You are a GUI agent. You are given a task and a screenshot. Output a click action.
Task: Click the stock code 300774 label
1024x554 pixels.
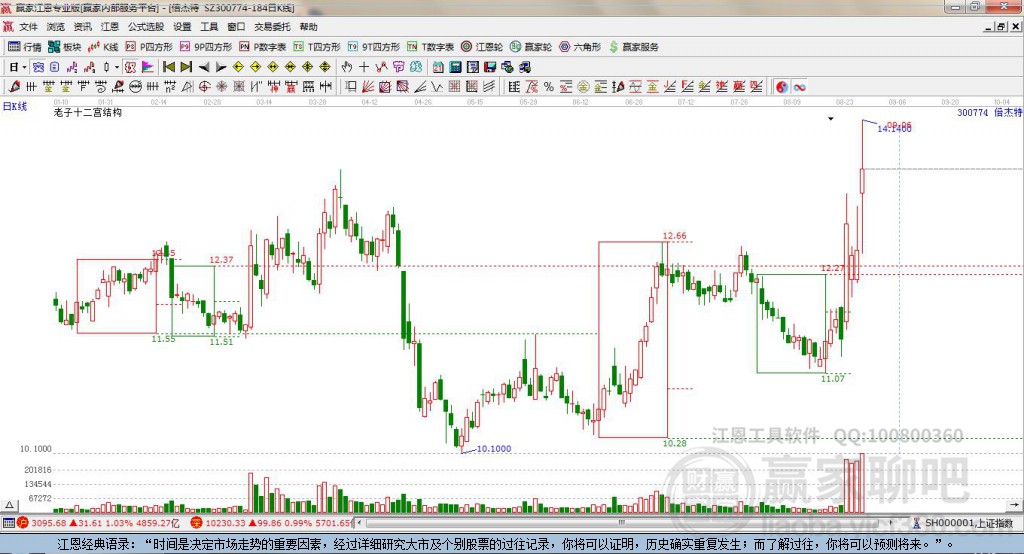[972, 112]
